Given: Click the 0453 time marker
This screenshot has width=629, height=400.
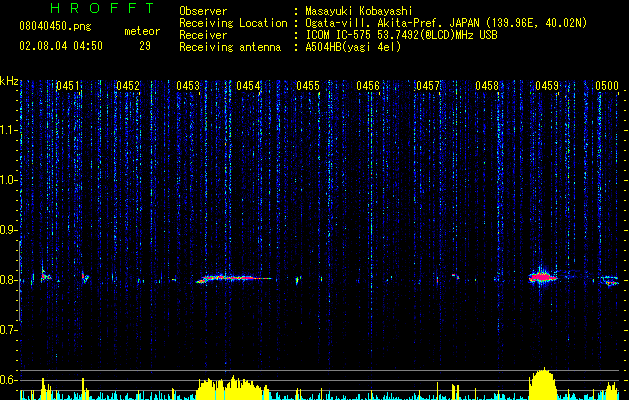Looking at the screenshot, I should pyautogui.click(x=188, y=86).
